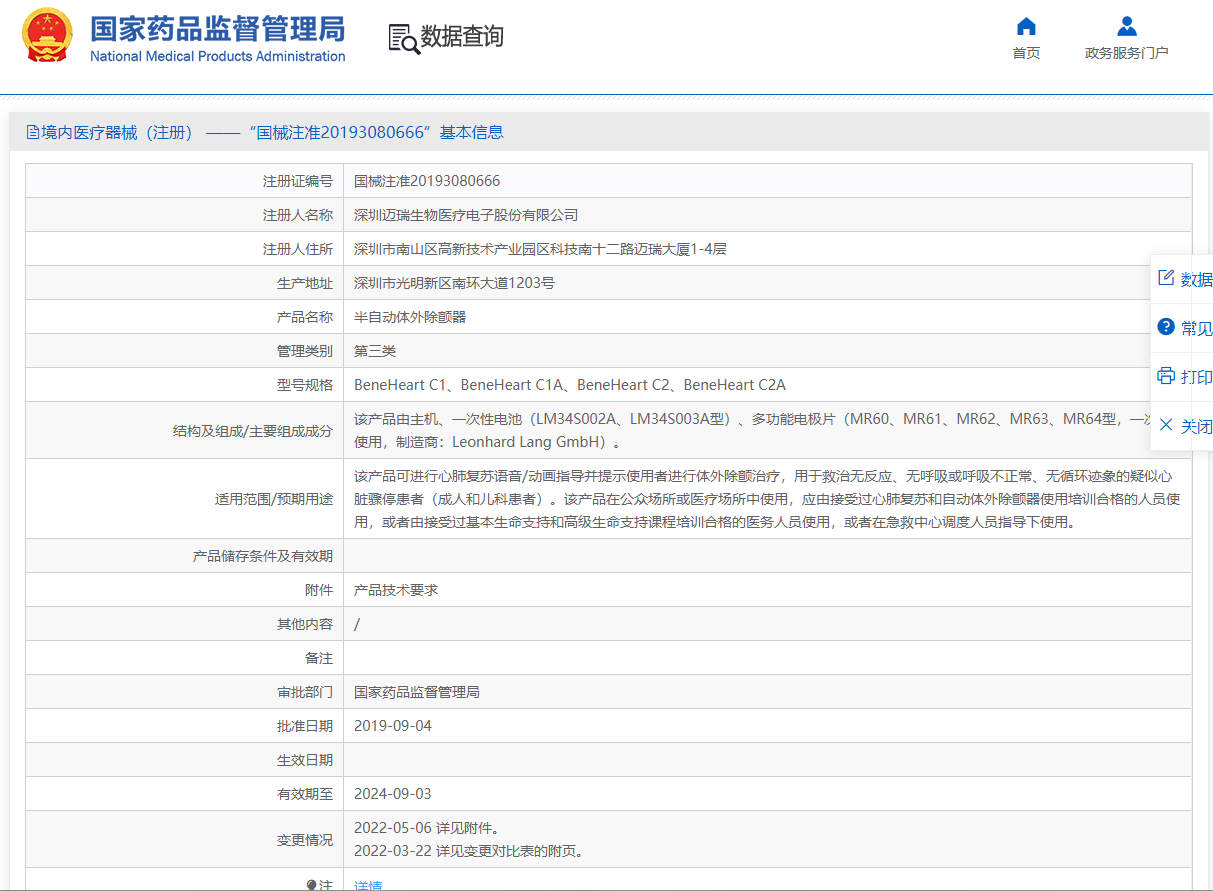Select the 有效期至 label cell
This screenshot has height=891, width=1213.
coord(185,794)
